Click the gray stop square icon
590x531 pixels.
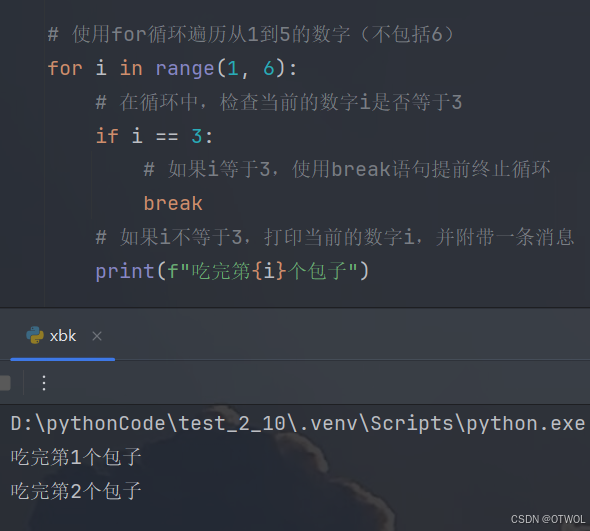5,383
